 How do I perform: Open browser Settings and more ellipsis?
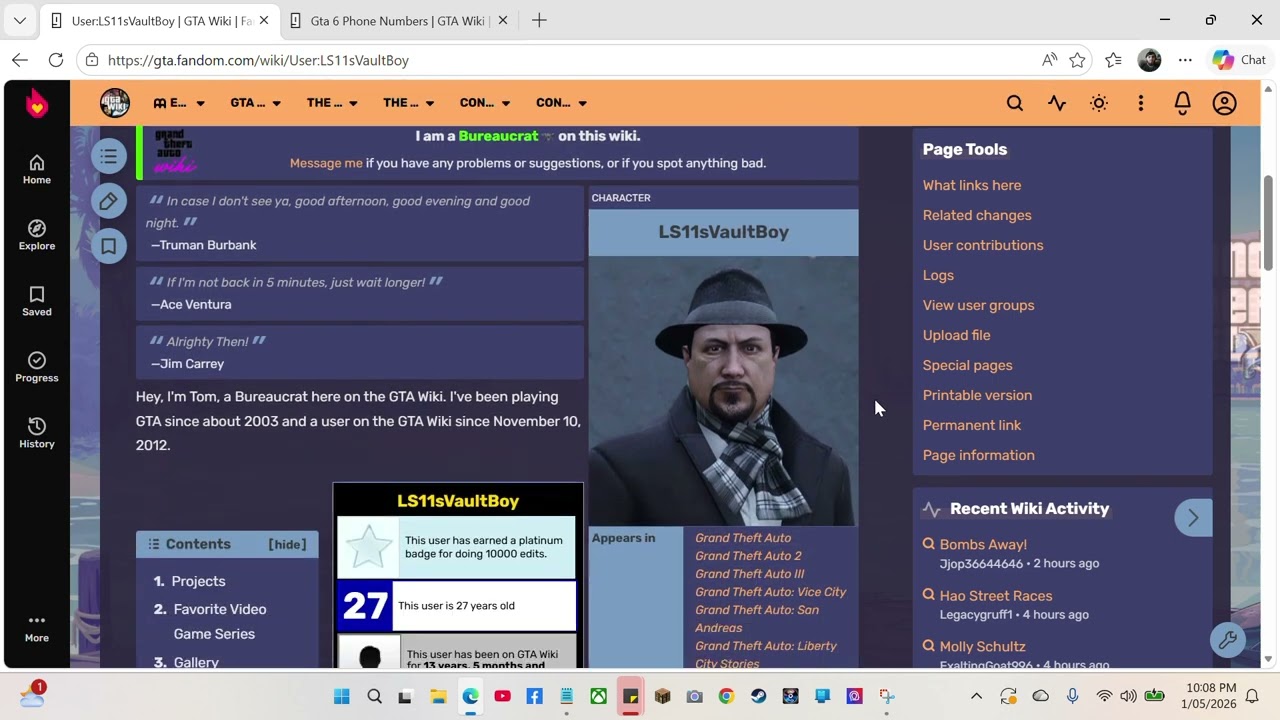(1185, 60)
